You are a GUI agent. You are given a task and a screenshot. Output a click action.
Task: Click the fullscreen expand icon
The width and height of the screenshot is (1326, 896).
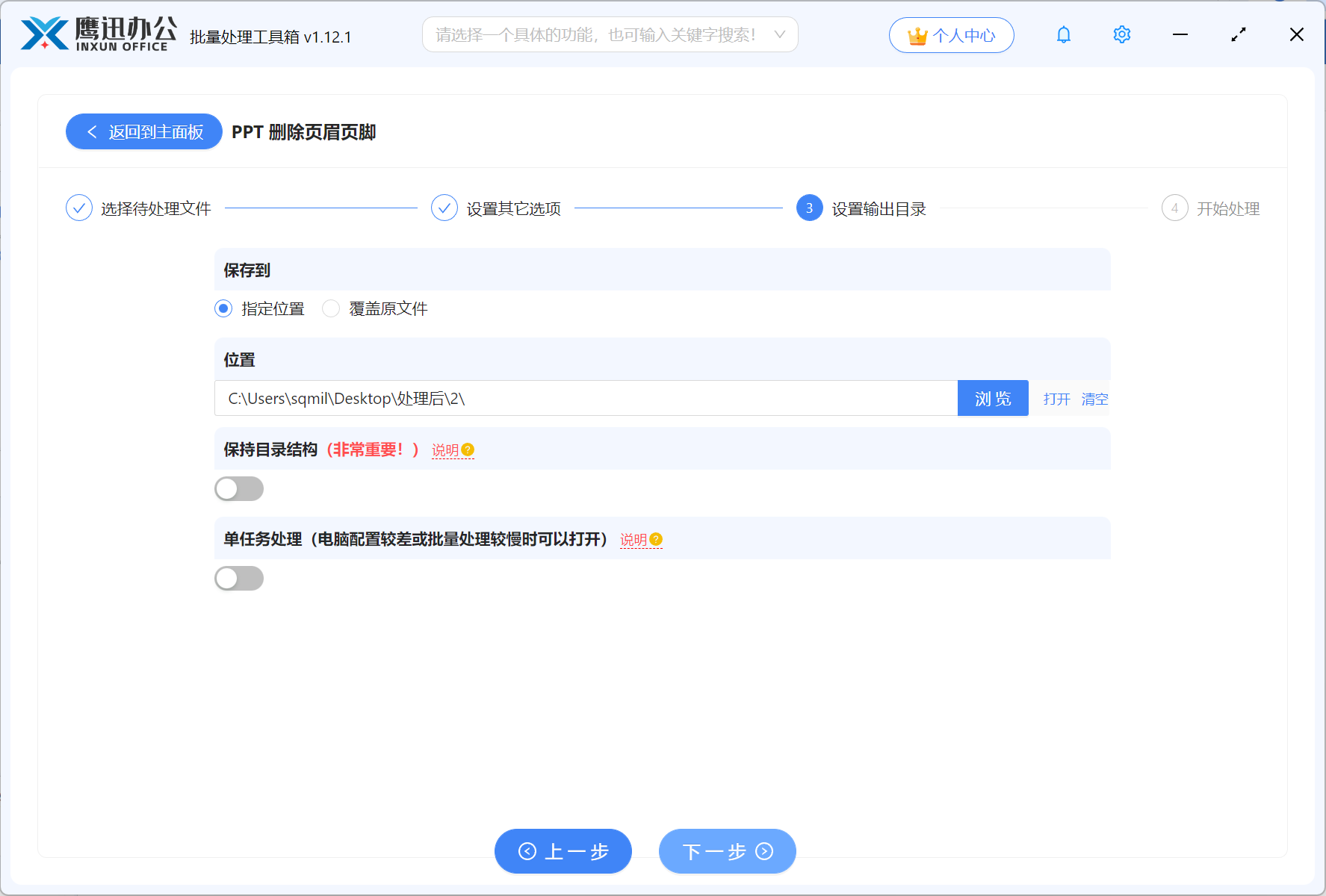pyautogui.click(x=1238, y=34)
